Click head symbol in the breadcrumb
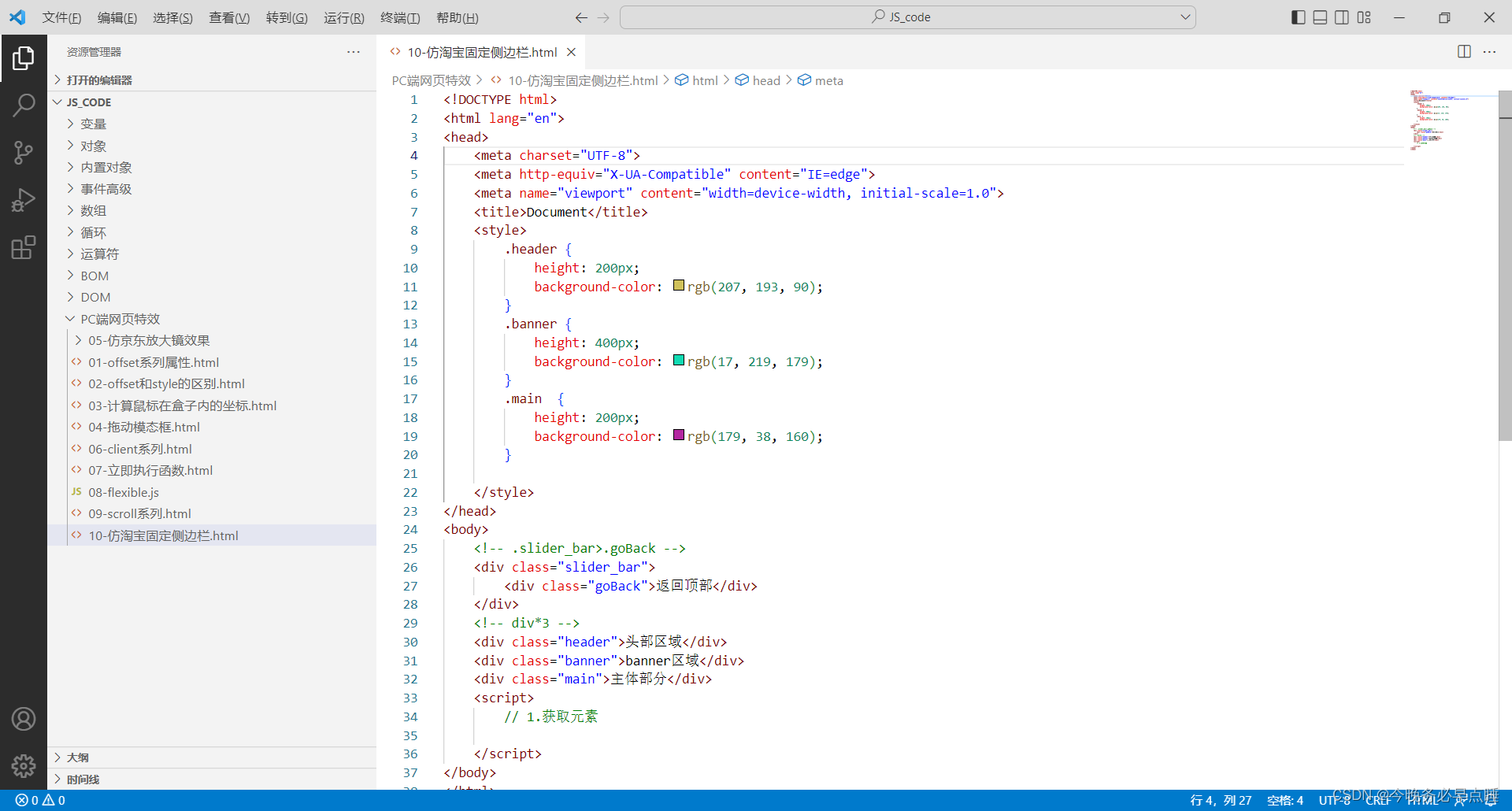 (766, 80)
